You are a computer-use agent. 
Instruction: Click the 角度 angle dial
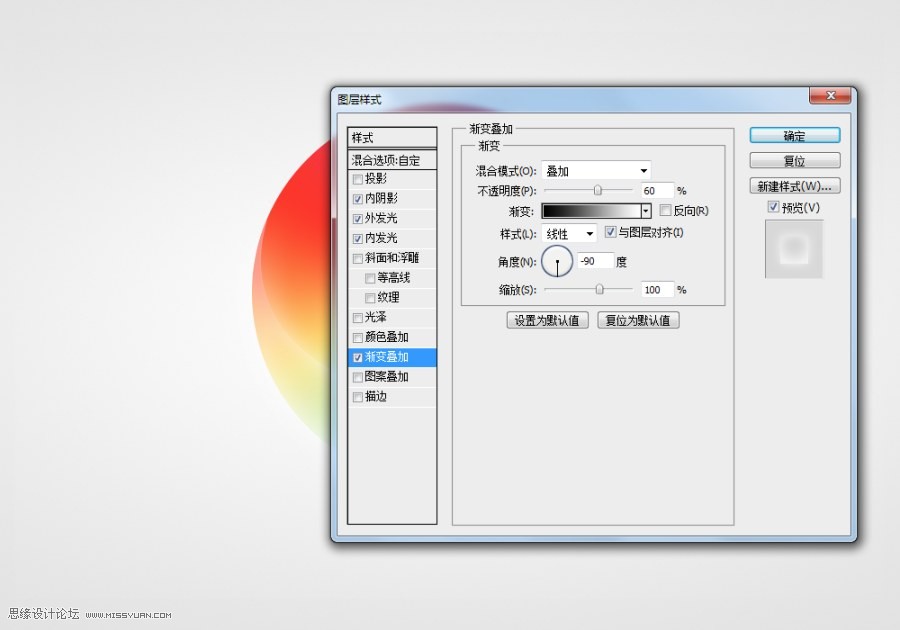click(557, 260)
